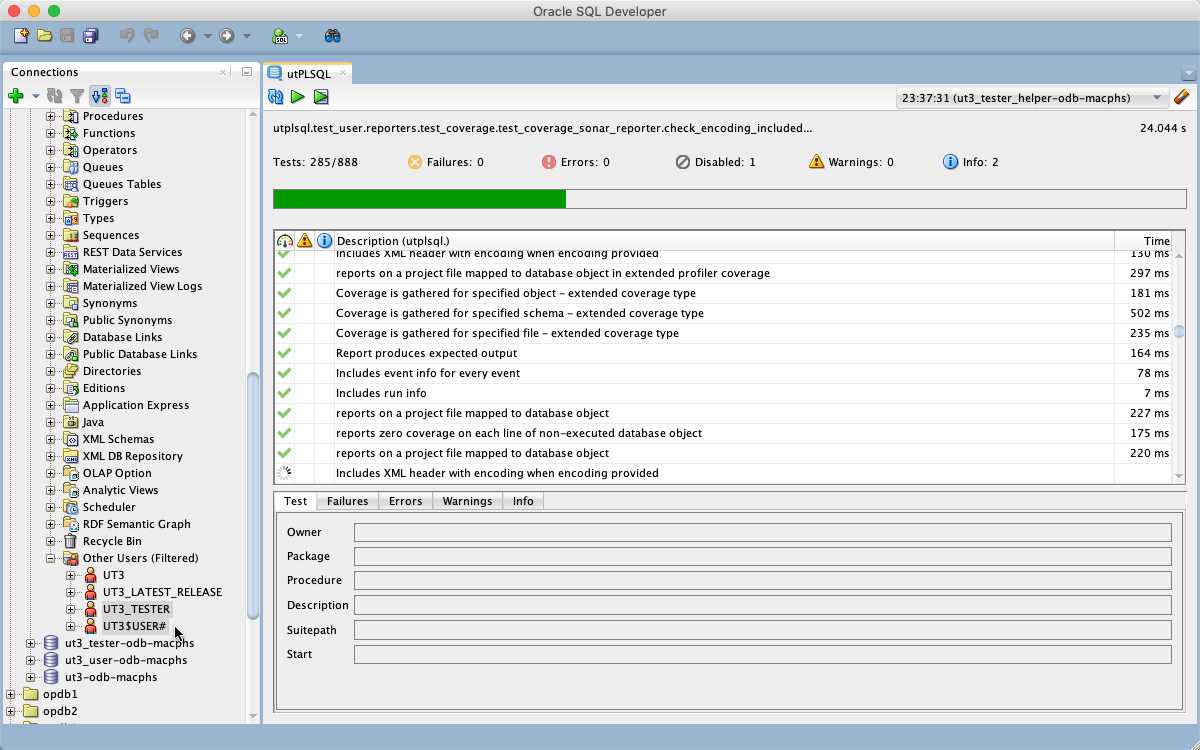Click the Disabled counter icon
The image size is (1200, 750).
(683, 162)
